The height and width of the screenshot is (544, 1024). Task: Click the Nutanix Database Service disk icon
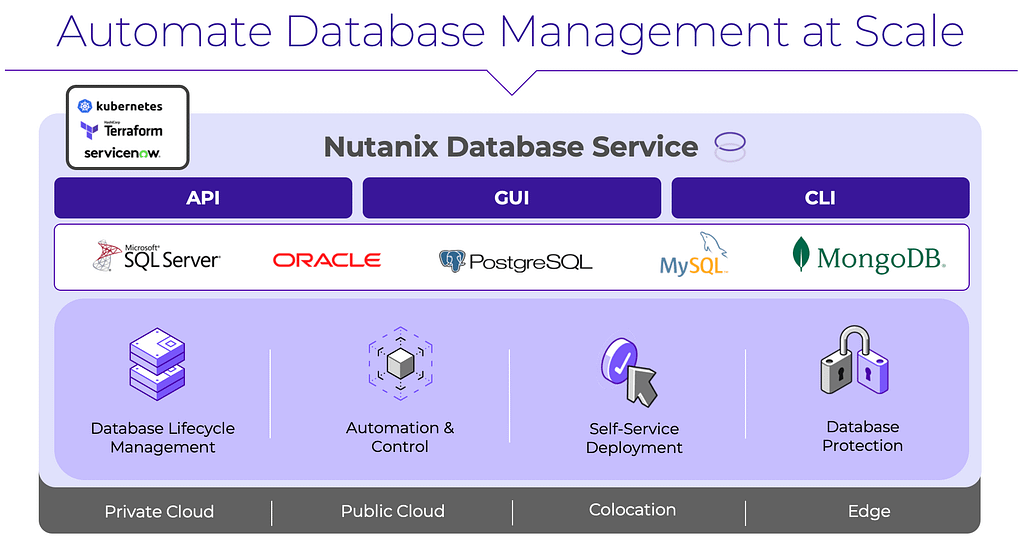point(729,147)
